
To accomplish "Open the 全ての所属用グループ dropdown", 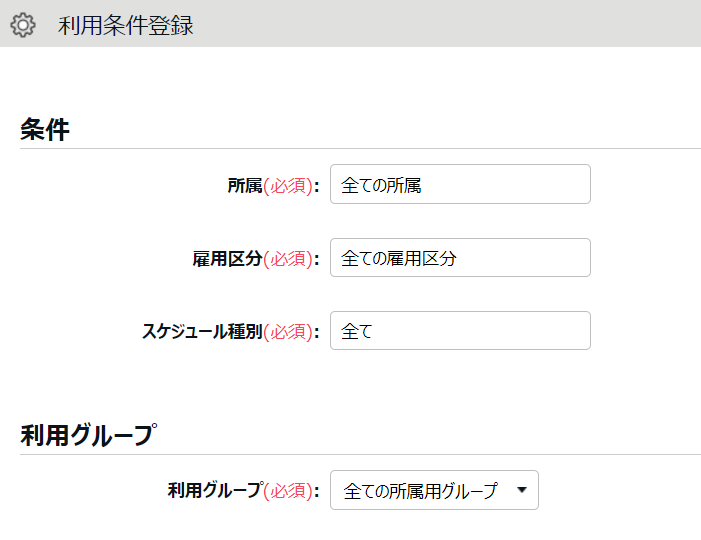I will coord(434,490).
